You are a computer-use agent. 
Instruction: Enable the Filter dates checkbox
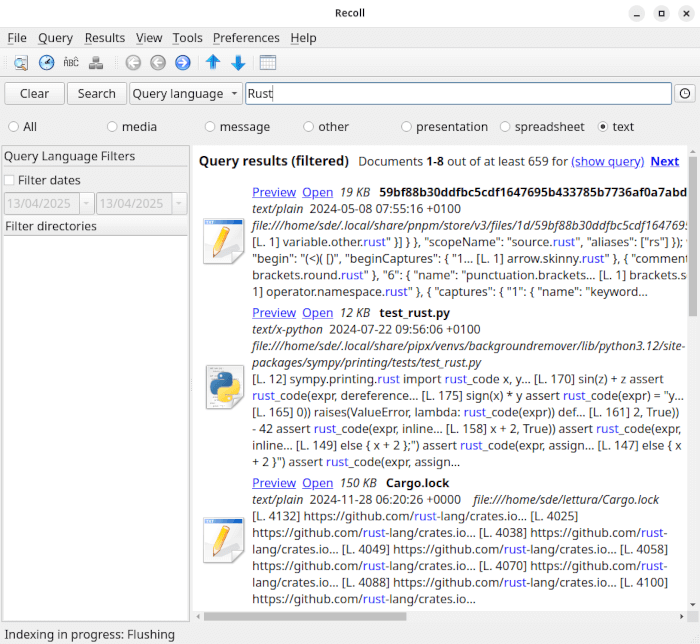tap(9, 180)
